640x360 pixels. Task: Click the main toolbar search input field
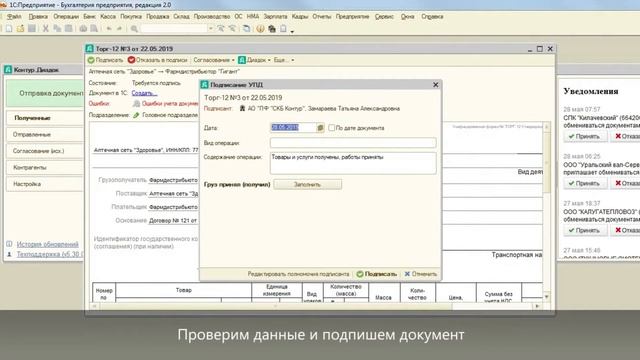pyautogui.click(x=174, y=29)
